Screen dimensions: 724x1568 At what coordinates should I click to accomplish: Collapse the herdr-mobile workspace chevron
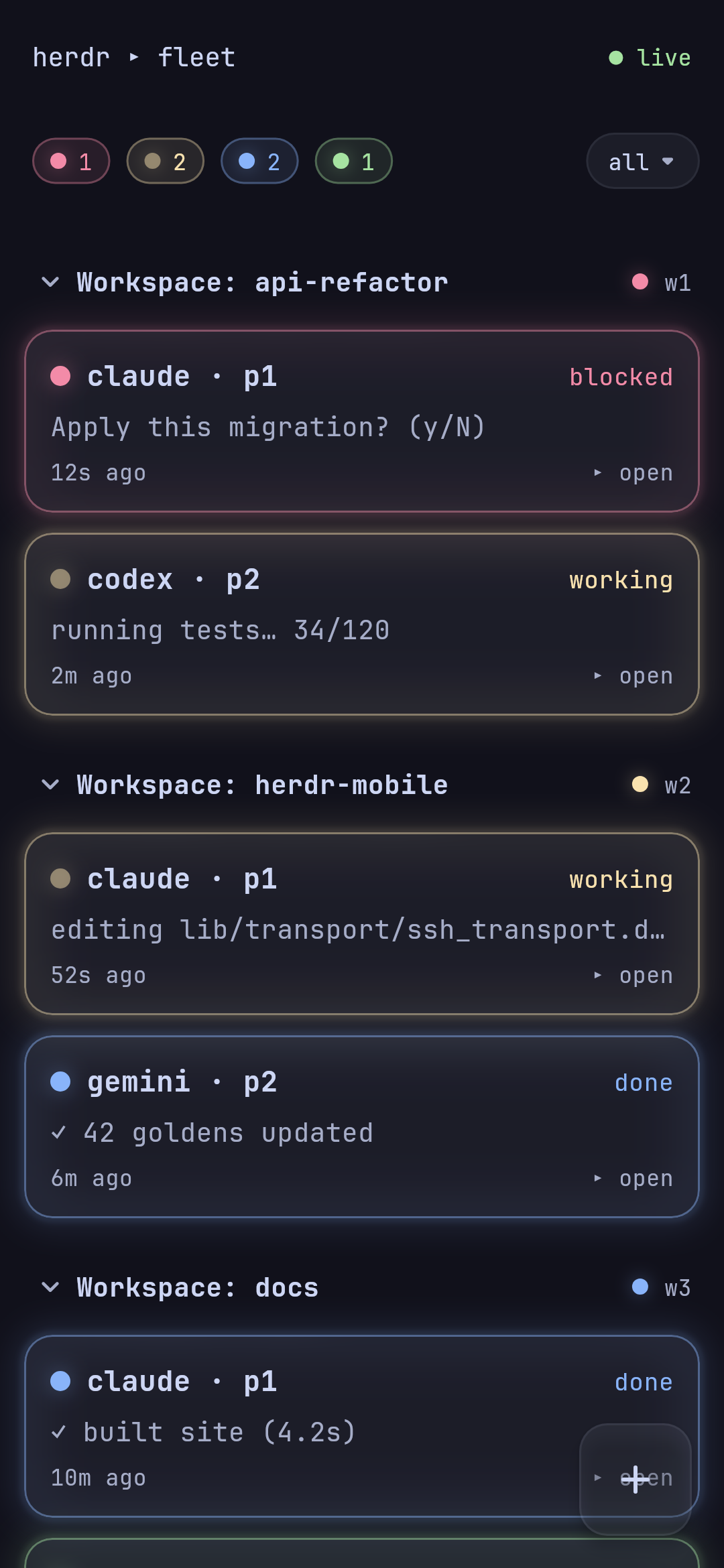[50, 785]
